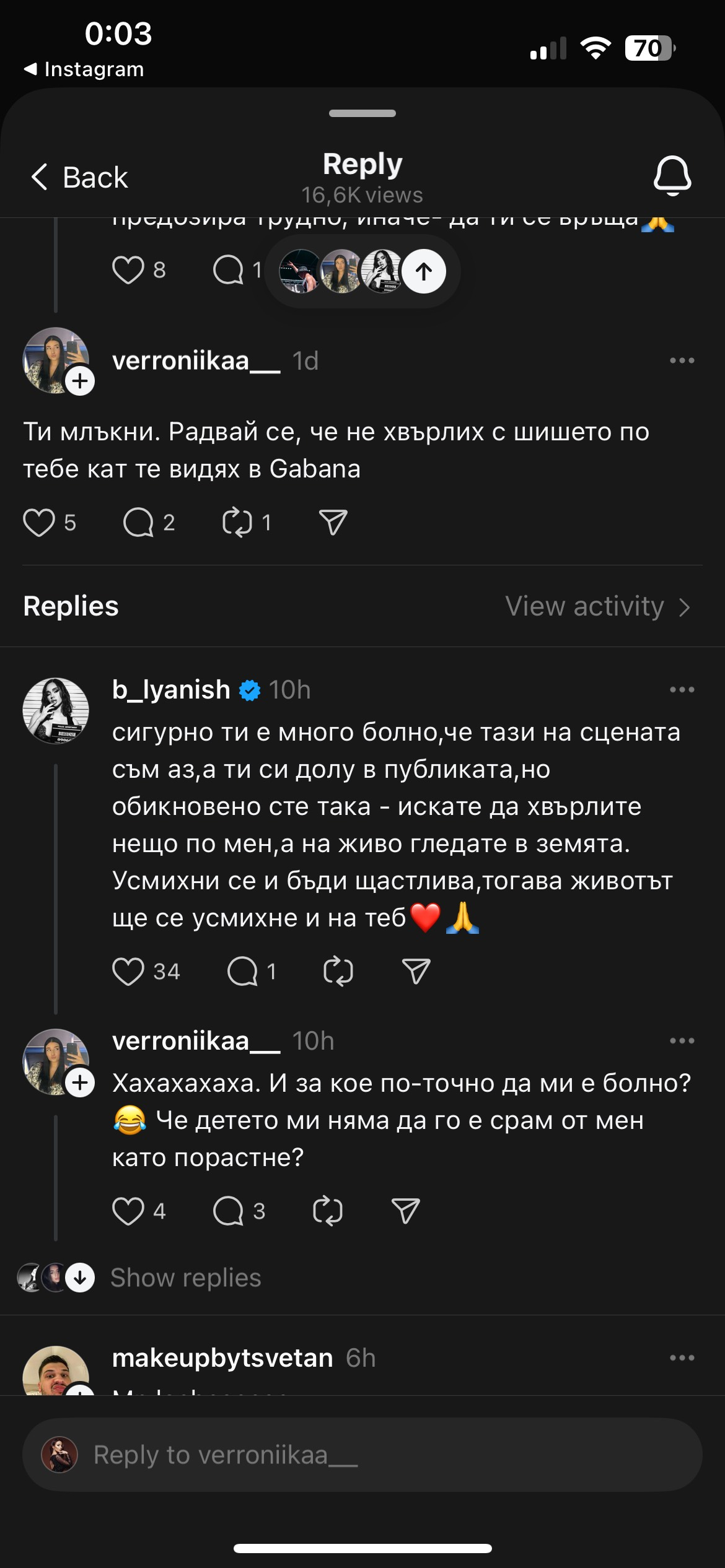
Task: Tap the Reply header with view count
Action: (x=362, y=176)
